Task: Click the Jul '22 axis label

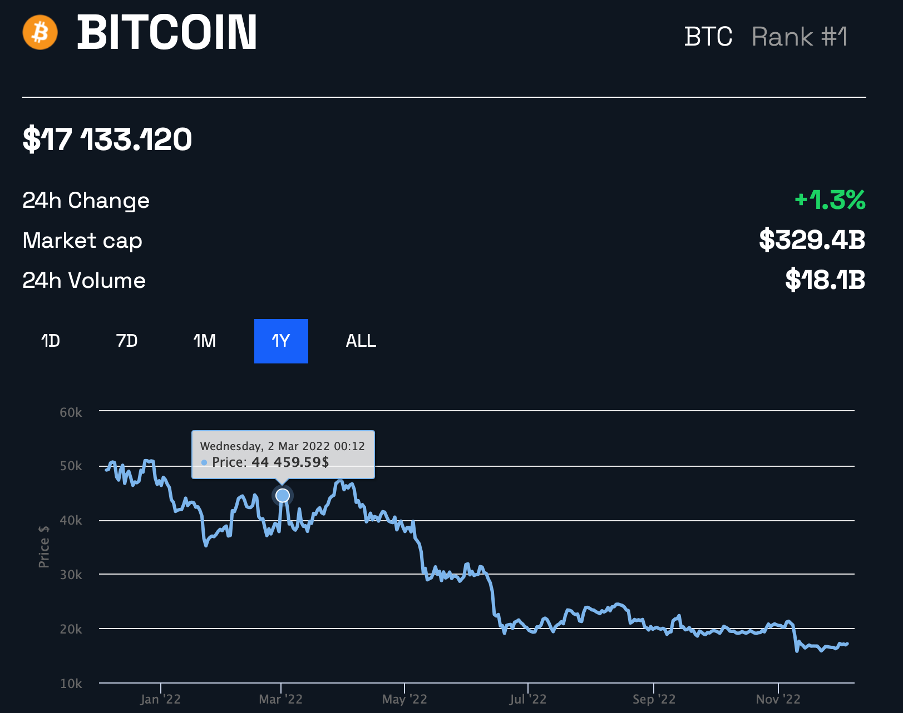Action: 528,699
